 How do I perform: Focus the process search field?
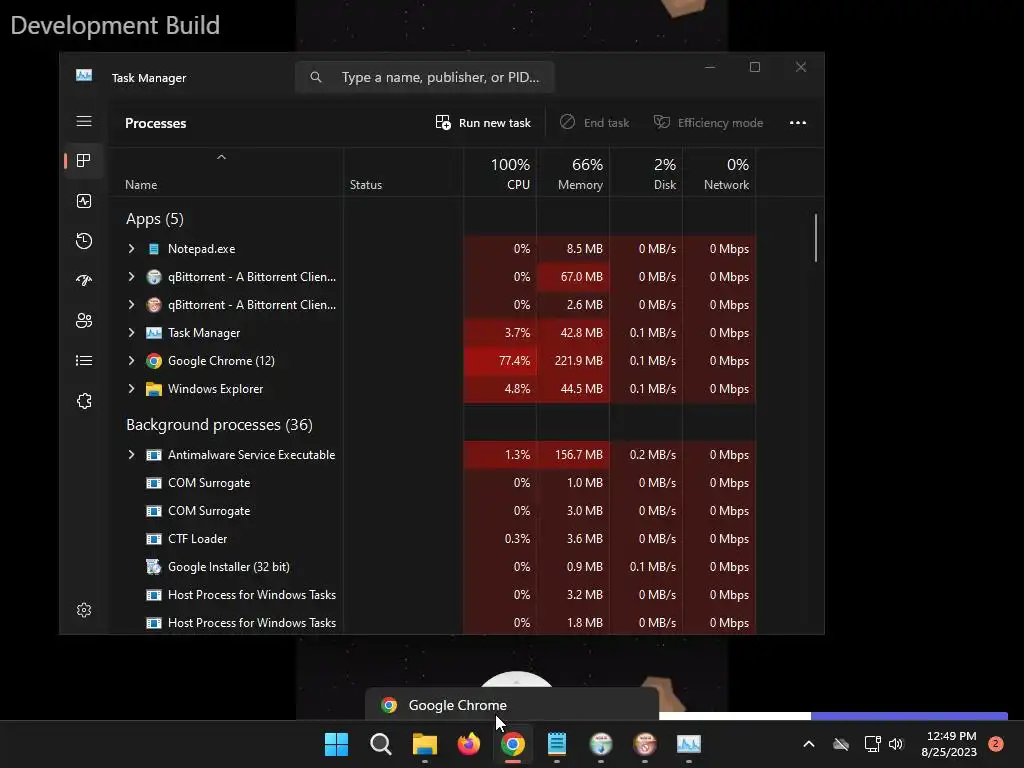[425, 77]
